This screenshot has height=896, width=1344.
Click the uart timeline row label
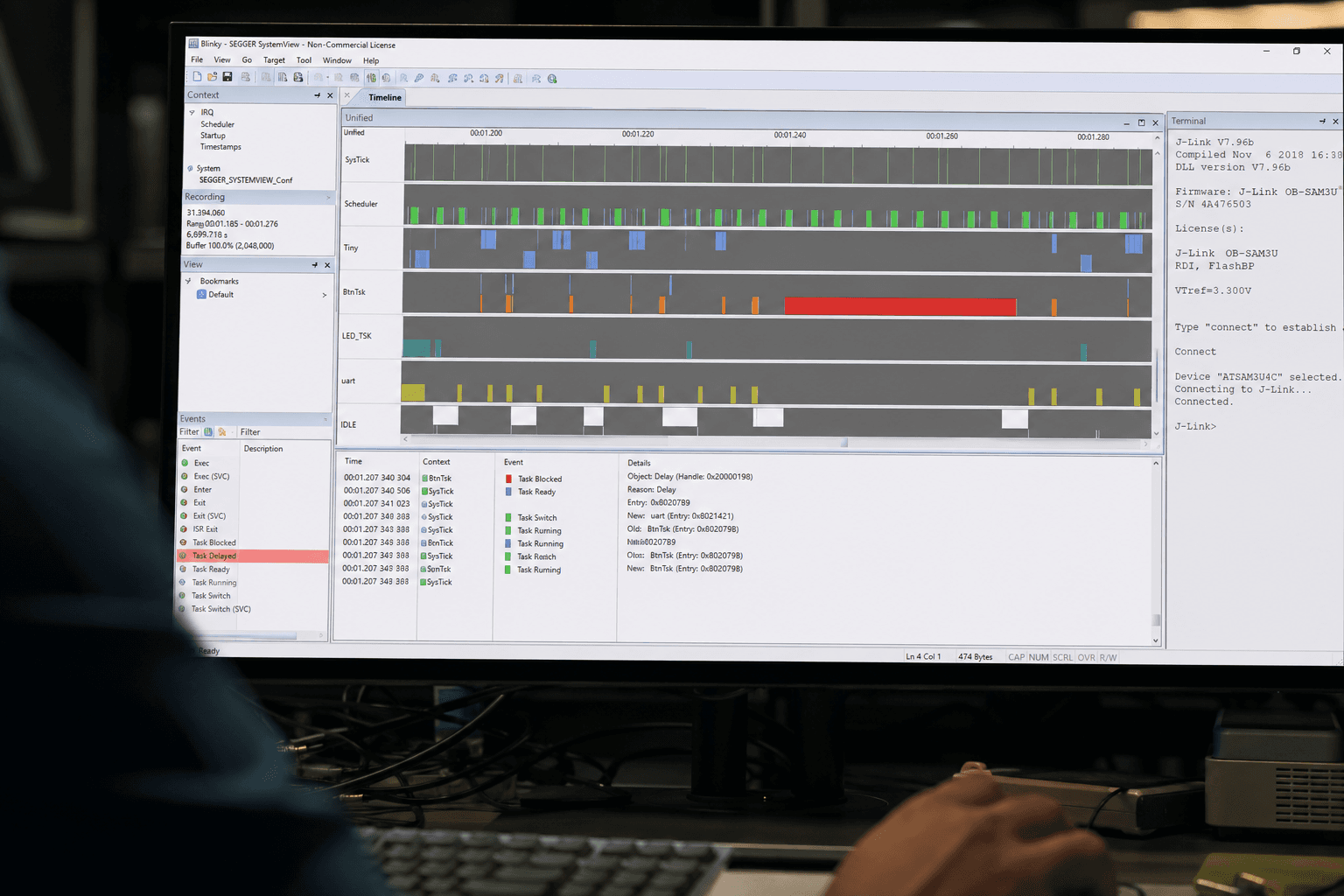tap(348, 381)
